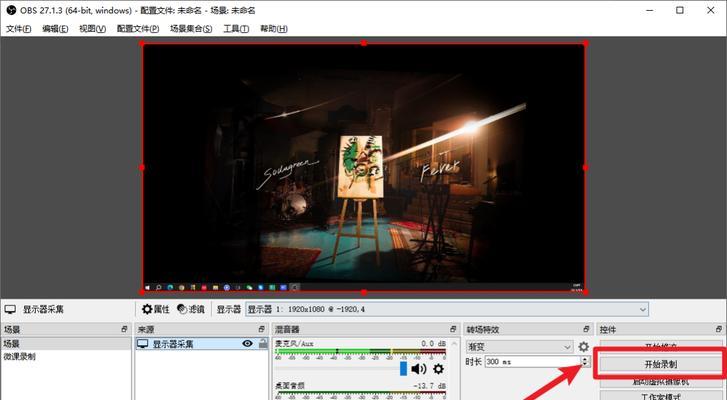Select the 场景 item in scenes list

[x=66, y=343]
